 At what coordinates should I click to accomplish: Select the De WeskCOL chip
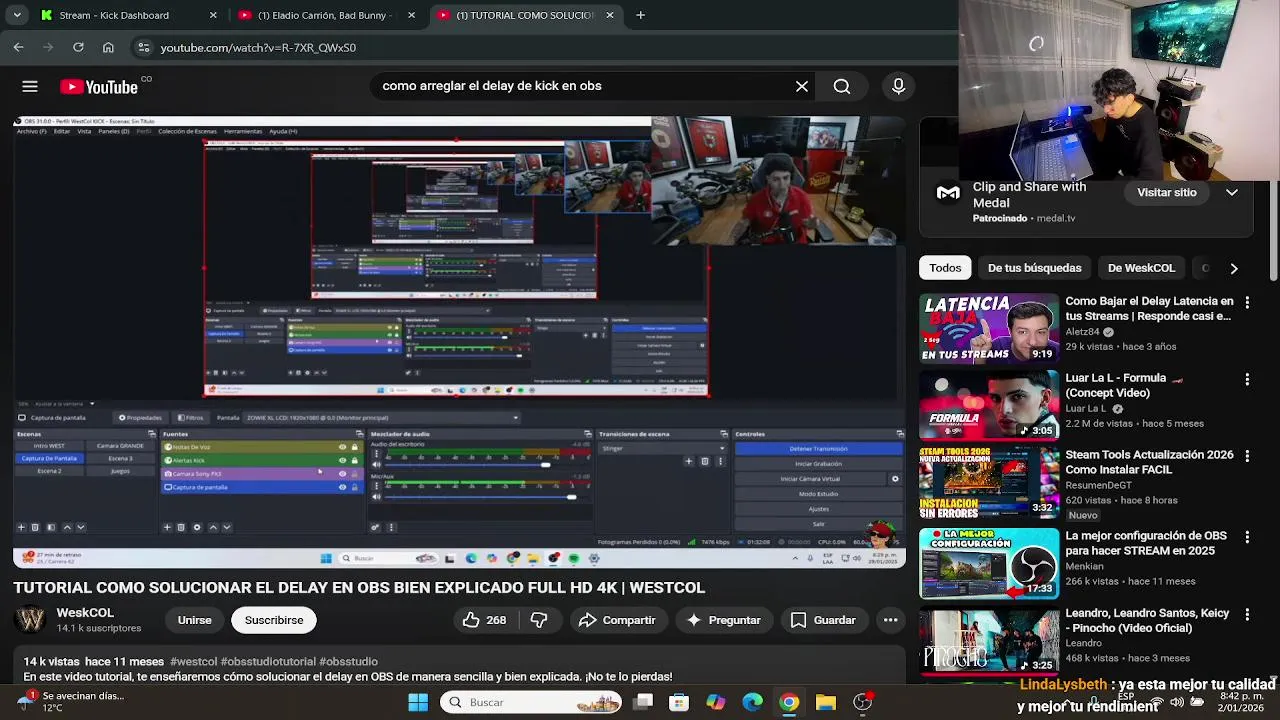tap(1141, 268)
